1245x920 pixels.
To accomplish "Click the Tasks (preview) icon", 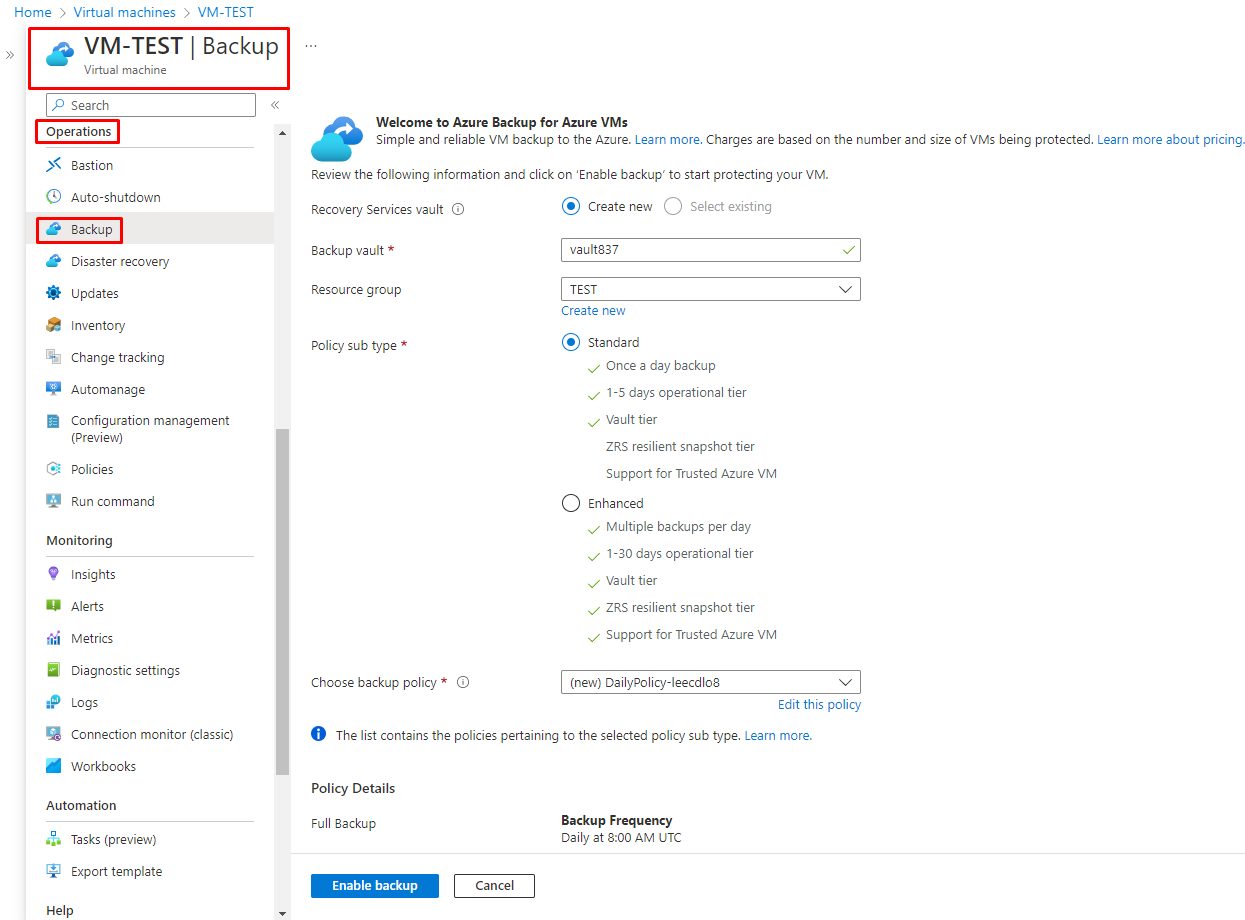I will click(54, 839).
